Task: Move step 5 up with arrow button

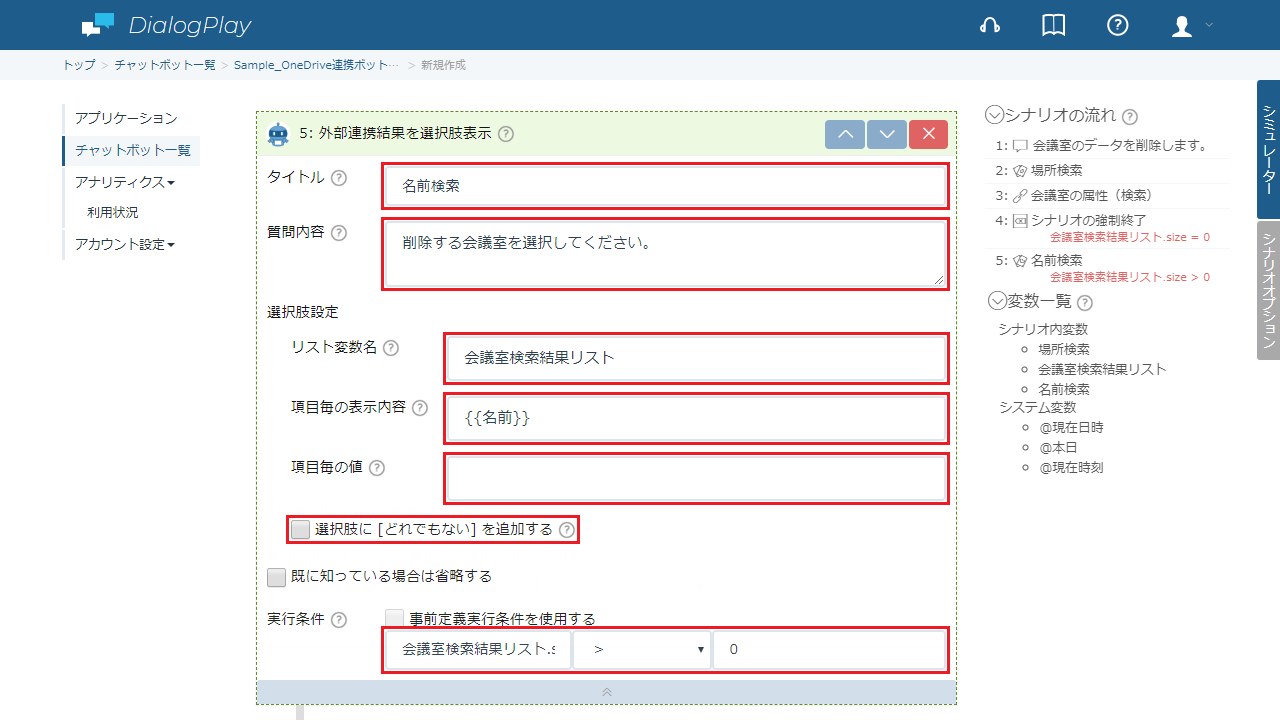Action: click(x=845, y=134)
